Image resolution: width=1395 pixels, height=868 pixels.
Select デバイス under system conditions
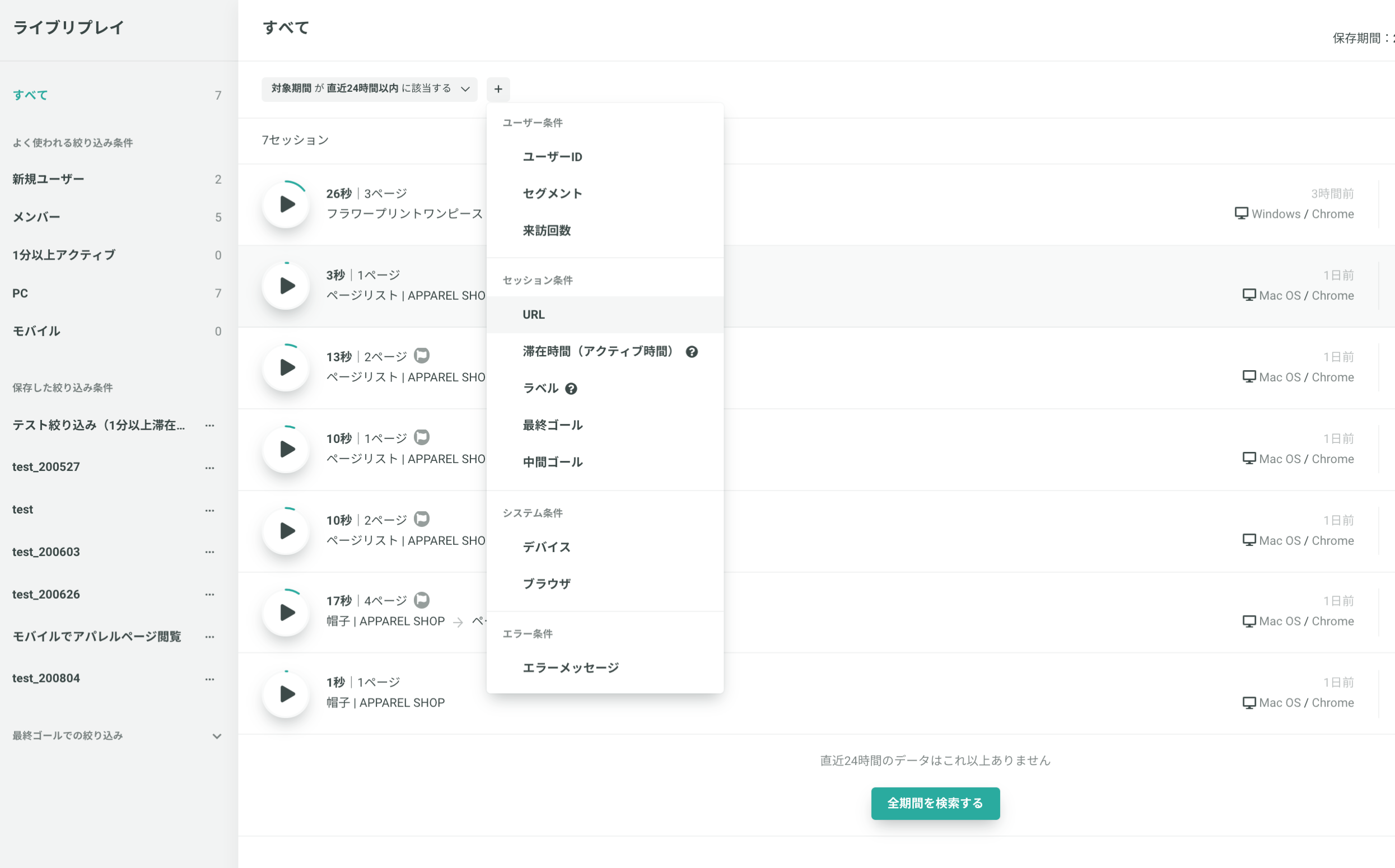(604, 547)
